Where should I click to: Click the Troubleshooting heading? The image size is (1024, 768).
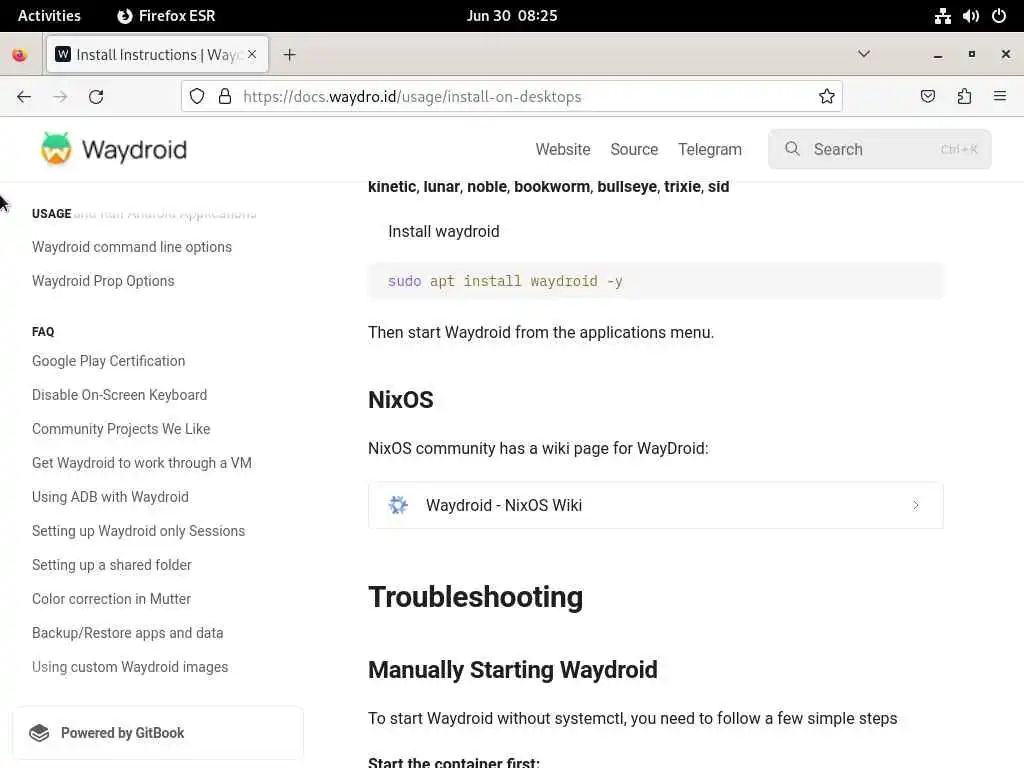click(x=475, y=597)
